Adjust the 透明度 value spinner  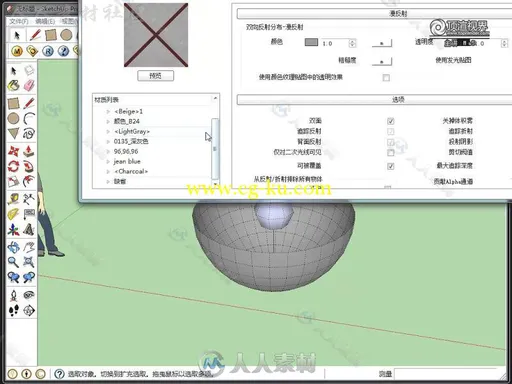pyautogui.click(x=504, y=43)
